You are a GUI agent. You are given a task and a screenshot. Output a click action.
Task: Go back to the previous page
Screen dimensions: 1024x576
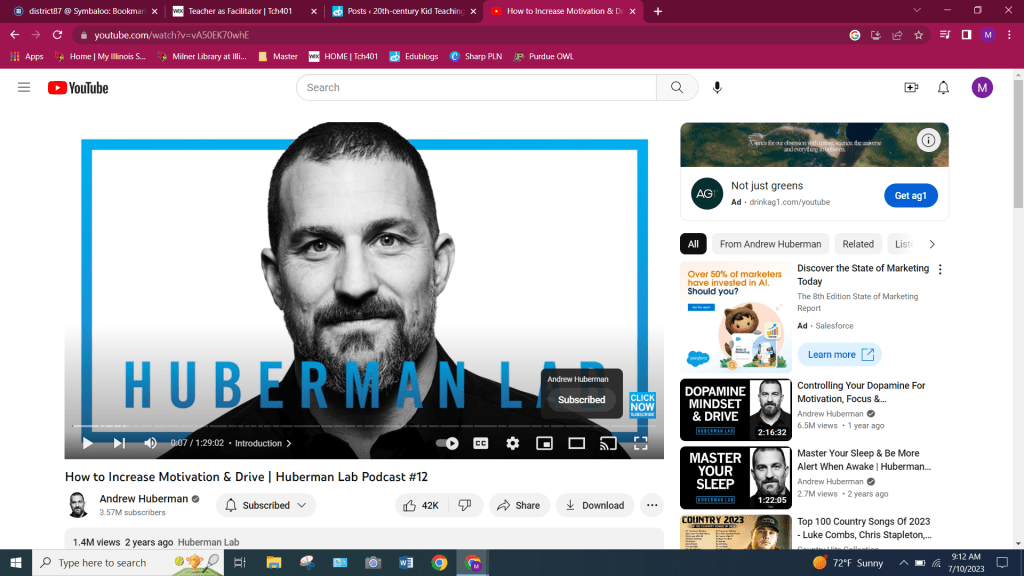coord(15,35)
